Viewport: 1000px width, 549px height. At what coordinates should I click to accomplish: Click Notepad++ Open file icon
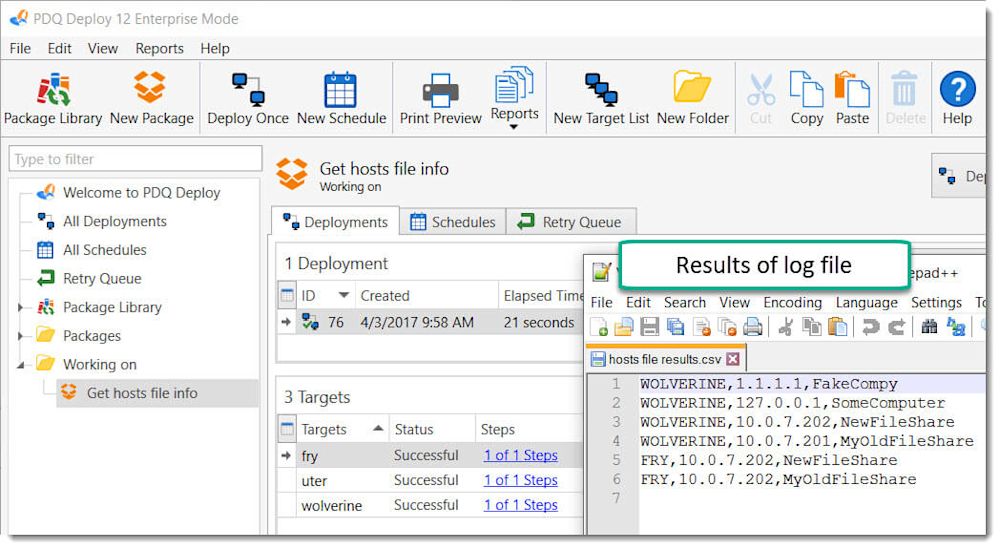624,327
